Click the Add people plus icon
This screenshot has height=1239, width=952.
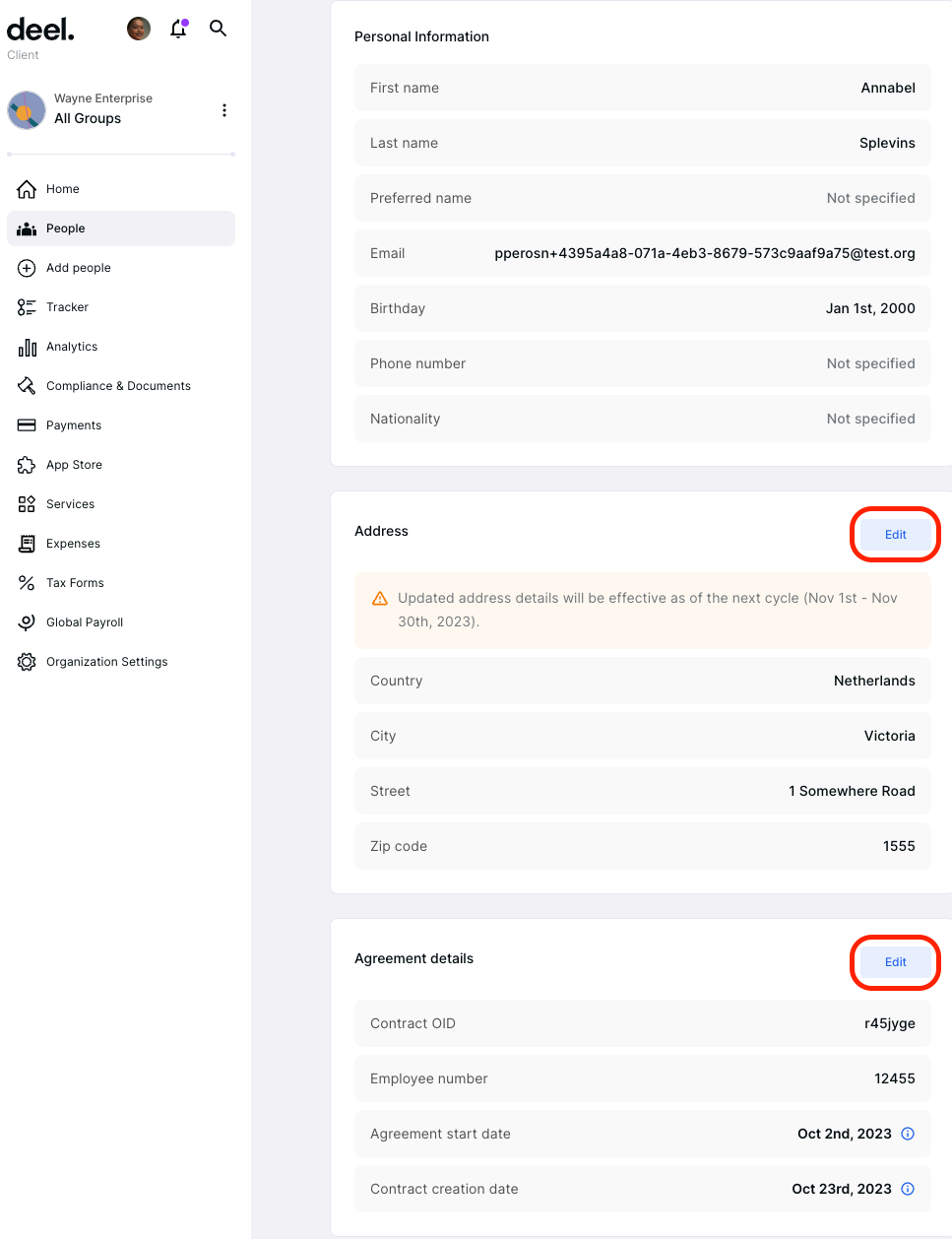[x=27, y=268]
